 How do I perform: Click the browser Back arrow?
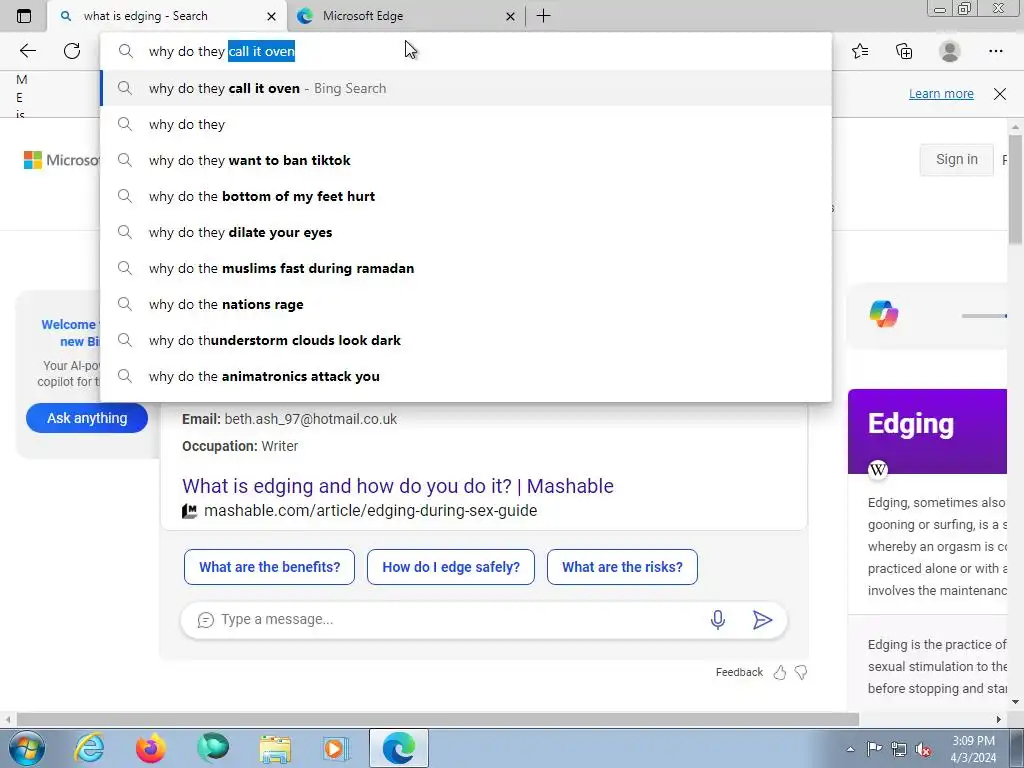(27, 51)
